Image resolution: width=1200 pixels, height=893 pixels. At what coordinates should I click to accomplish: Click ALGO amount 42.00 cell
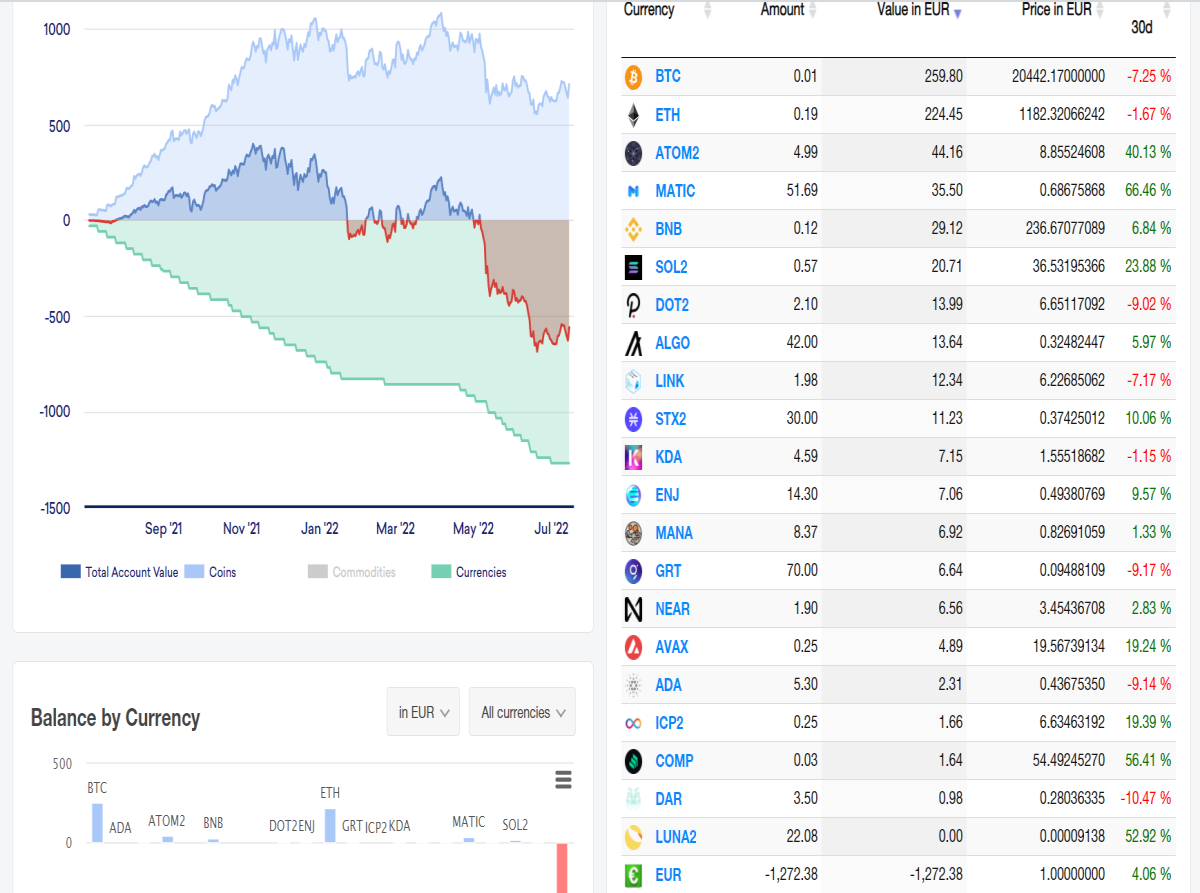[x=802, y=343]
